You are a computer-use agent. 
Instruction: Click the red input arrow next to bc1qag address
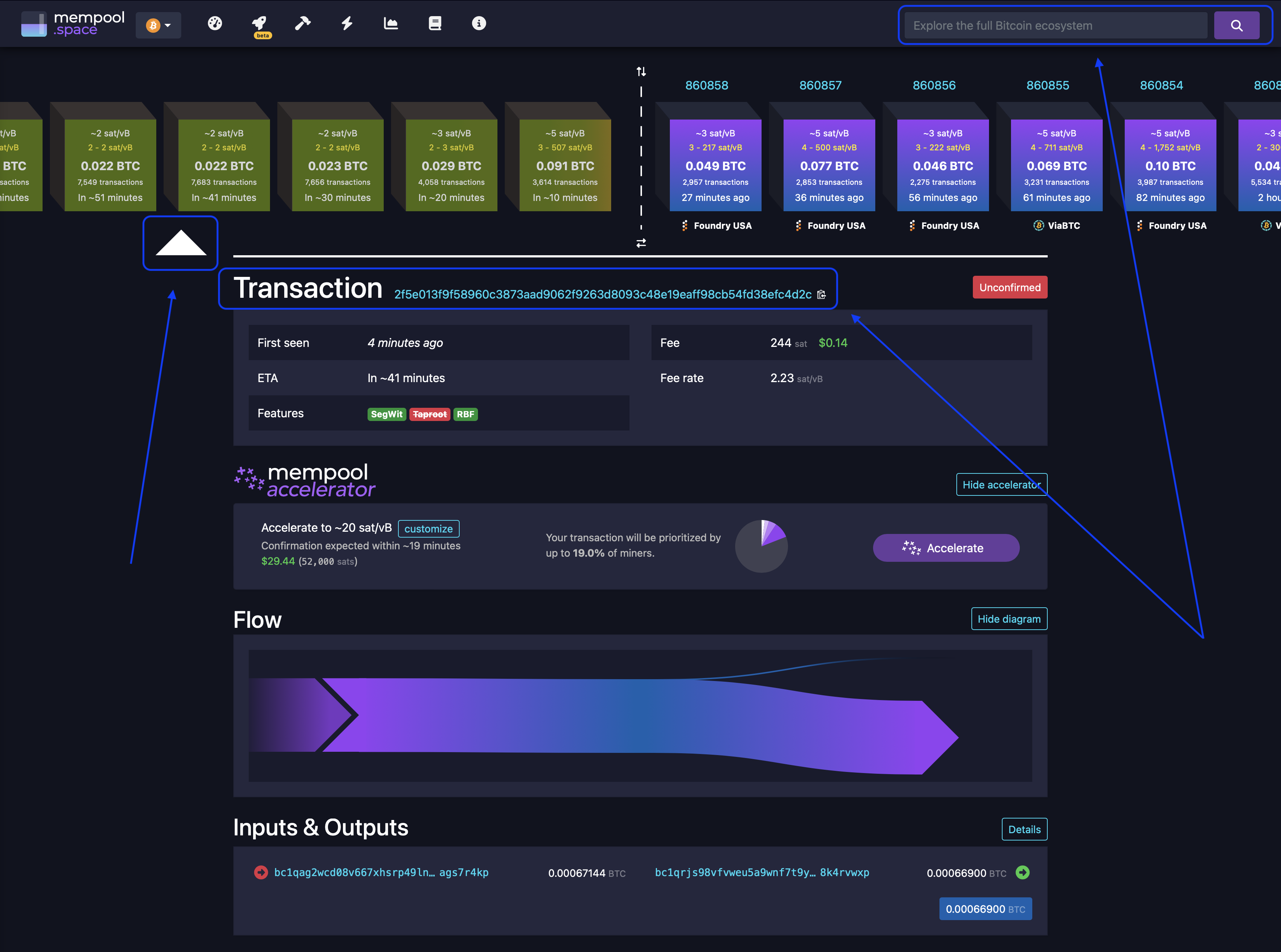pyautogui.click(x=260, y=872)
